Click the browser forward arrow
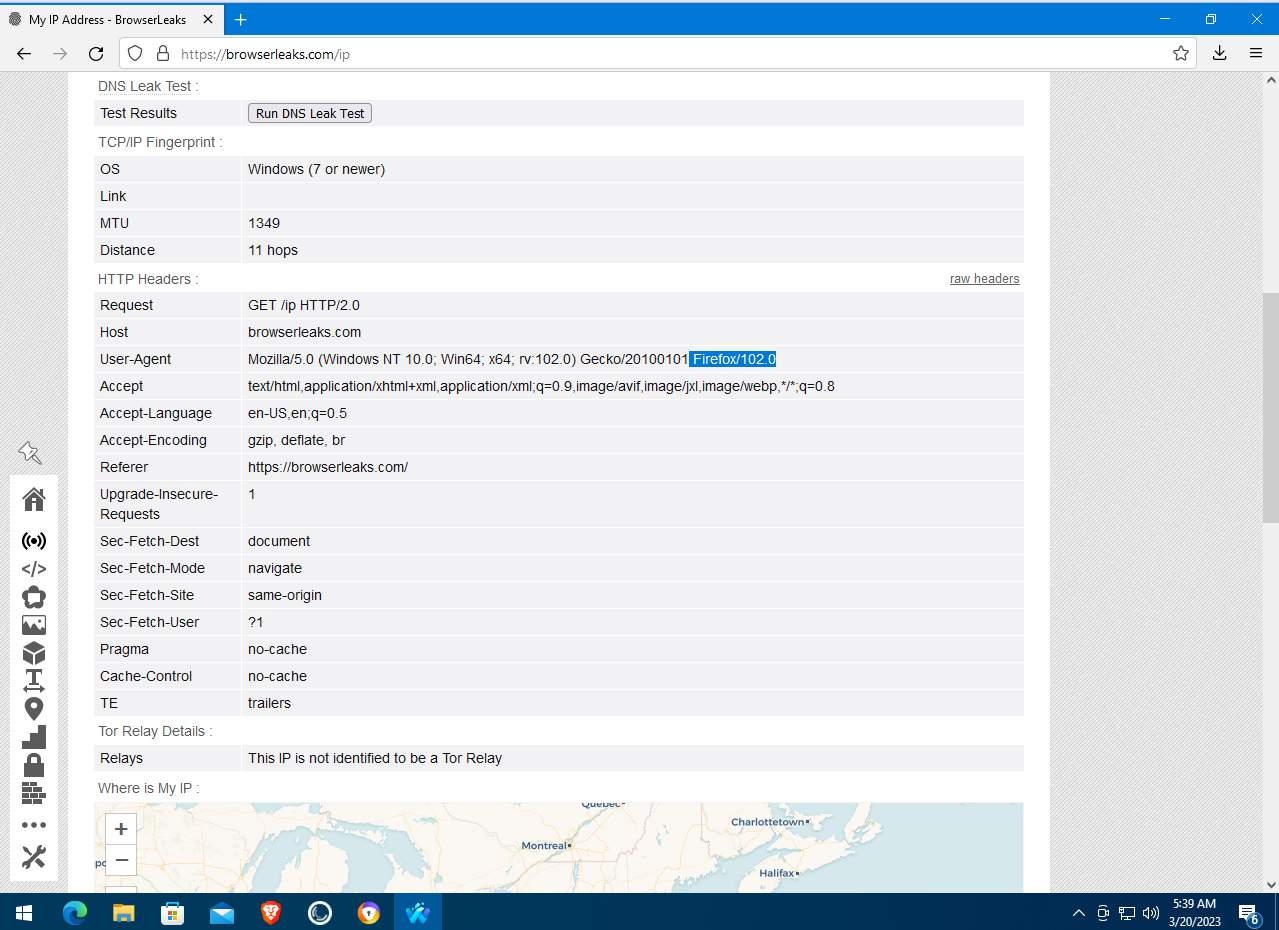The width and height of the screenshot is (1279, 930). click(x=60, y=54)
